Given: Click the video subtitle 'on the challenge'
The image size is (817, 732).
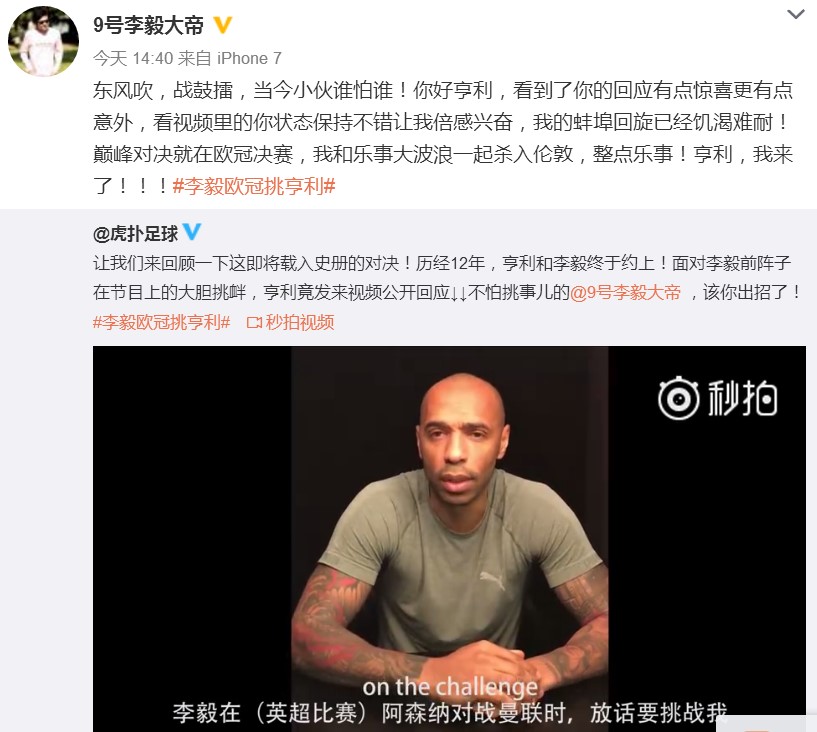Looking at the screenshot, I should point(450,687).
